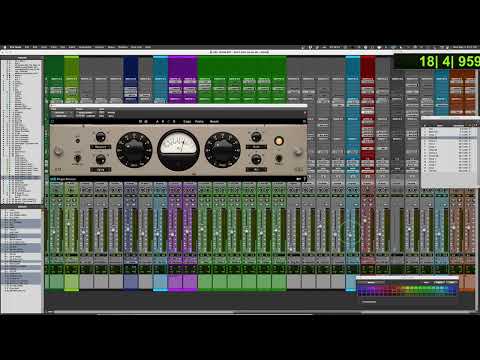Click the dark blue track's color strip at bottom
The height and width of the screenshot is (360, 480).
tap(131, 282)
